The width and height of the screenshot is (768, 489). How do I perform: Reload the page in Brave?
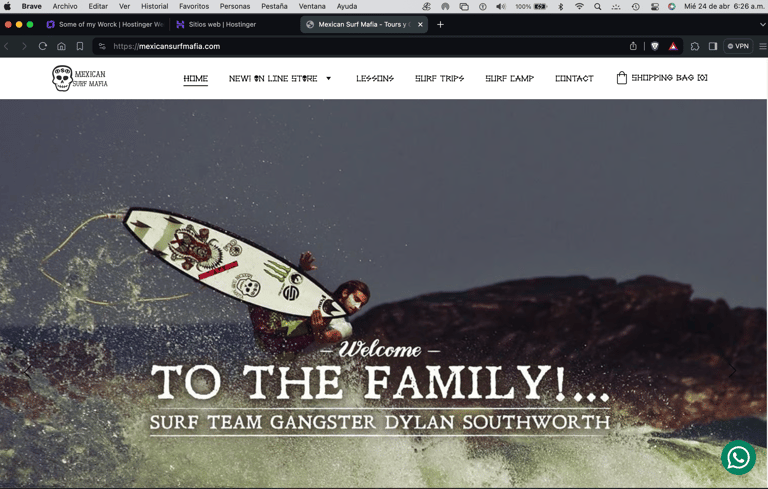point(43,46)
